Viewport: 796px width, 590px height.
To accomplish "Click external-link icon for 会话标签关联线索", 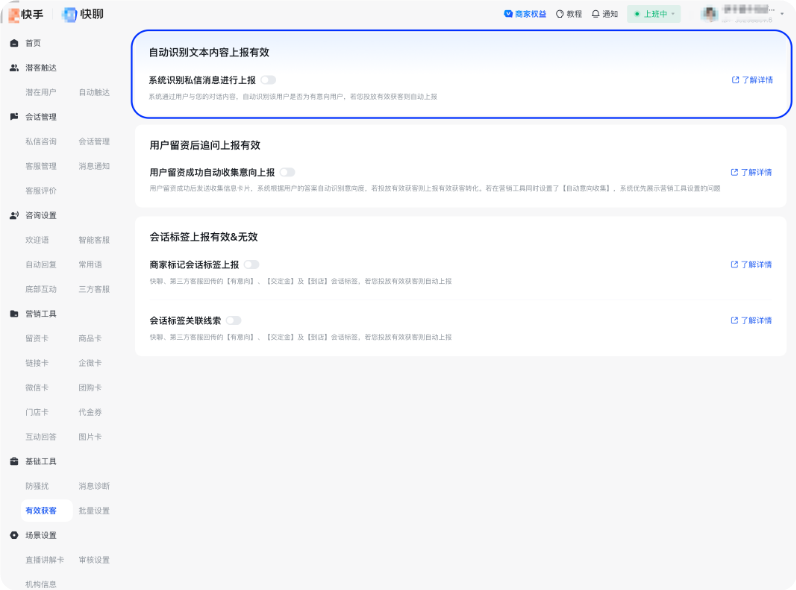I will pyautogui.click(x=734, y=321).
